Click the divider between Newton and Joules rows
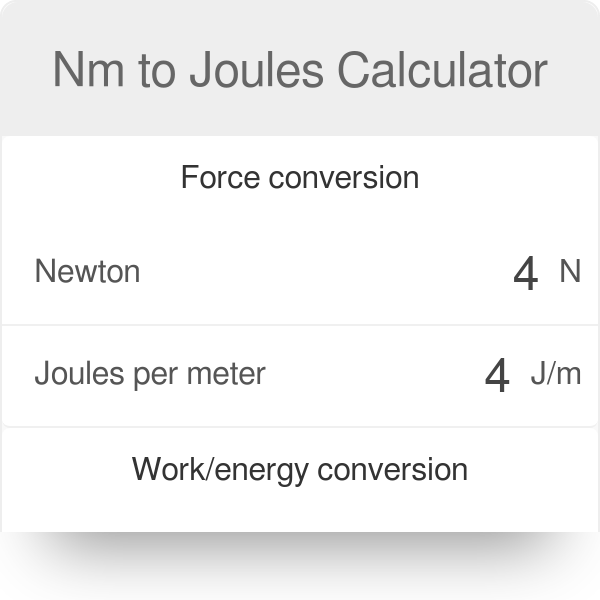 (x=300, y=324)
